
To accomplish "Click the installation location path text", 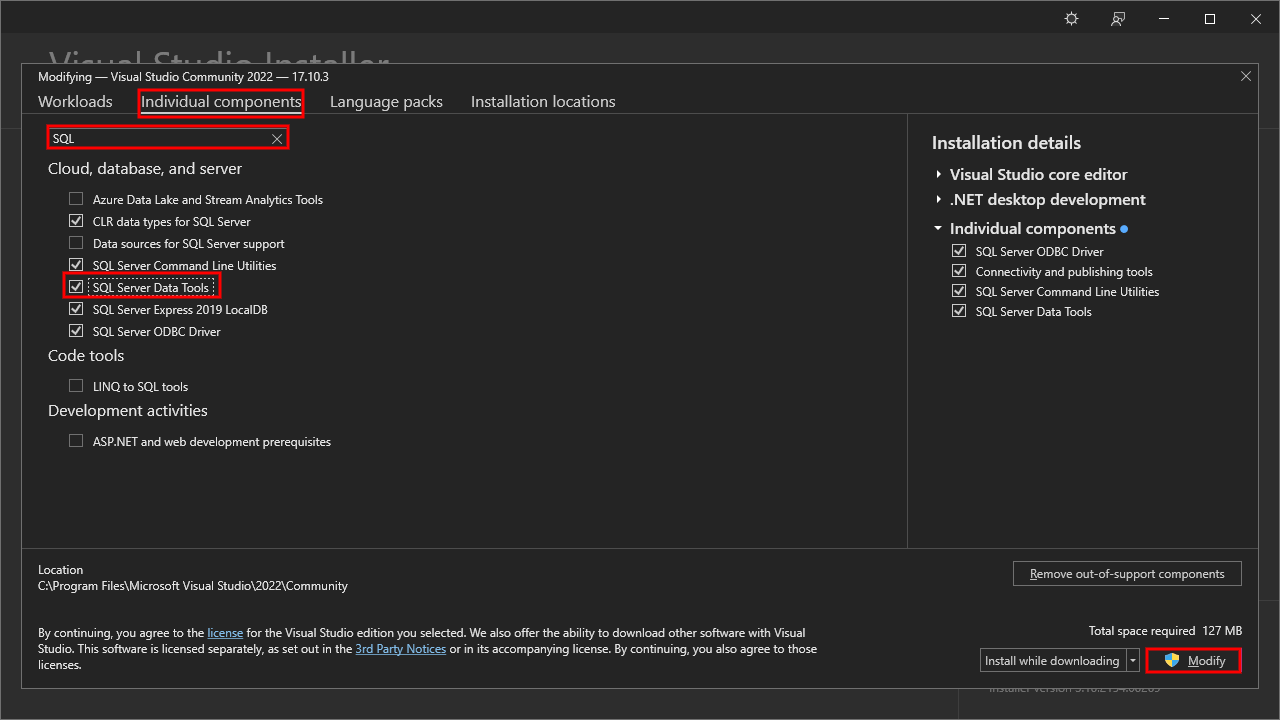I will click(193, 586).
